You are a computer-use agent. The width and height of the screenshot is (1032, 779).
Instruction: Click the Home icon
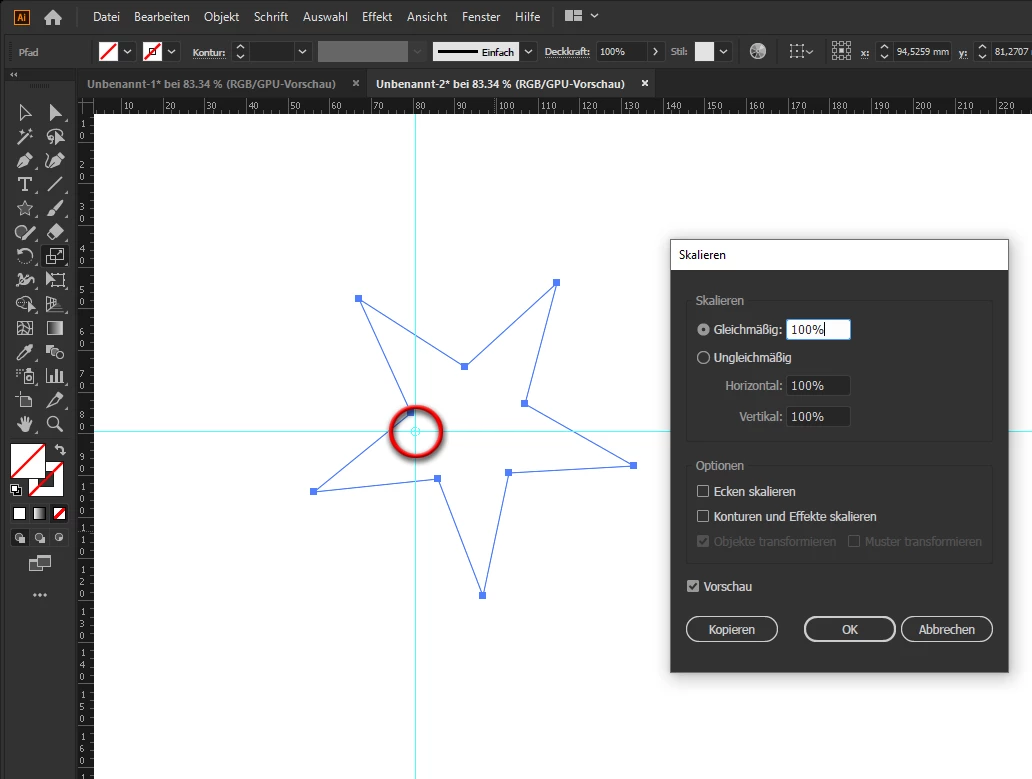pos(53,18)
